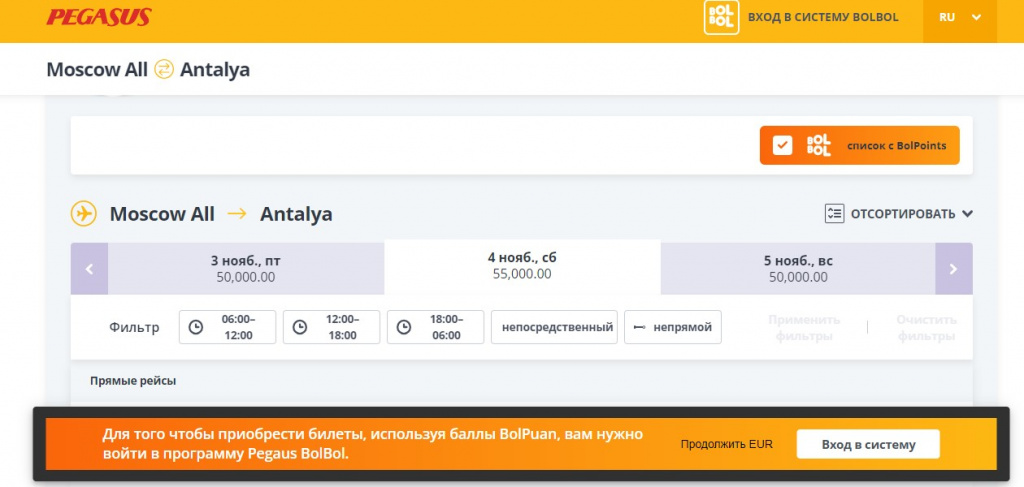Select the непрямой flight filter
This screenshot has height=487, width=1024.
(x=672, y=327)
